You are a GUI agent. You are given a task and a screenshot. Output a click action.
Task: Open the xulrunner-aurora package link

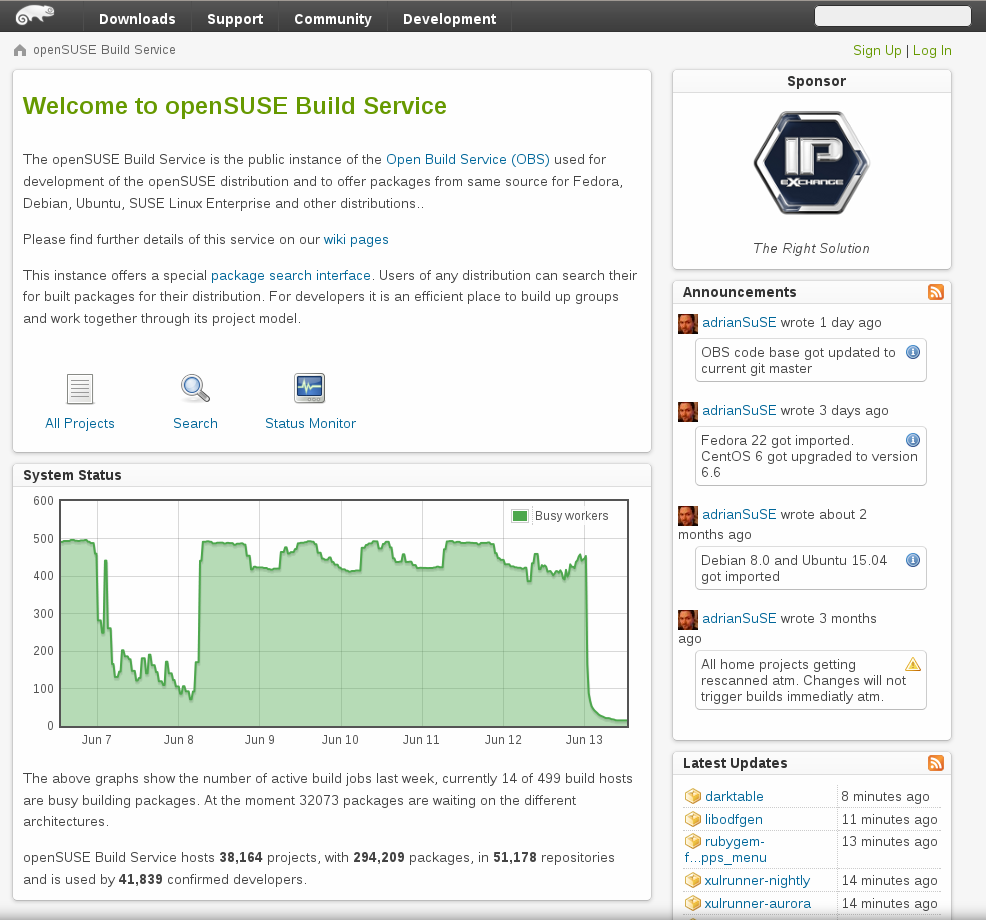point(757,903)
